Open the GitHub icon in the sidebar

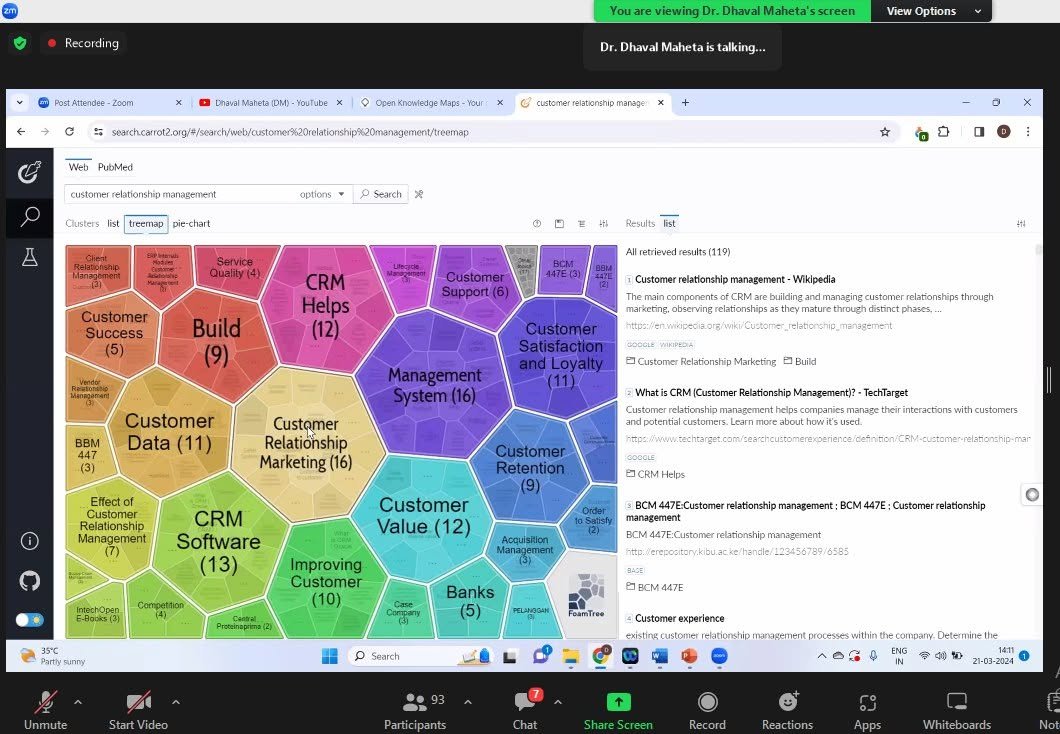(x=29, y=581)
